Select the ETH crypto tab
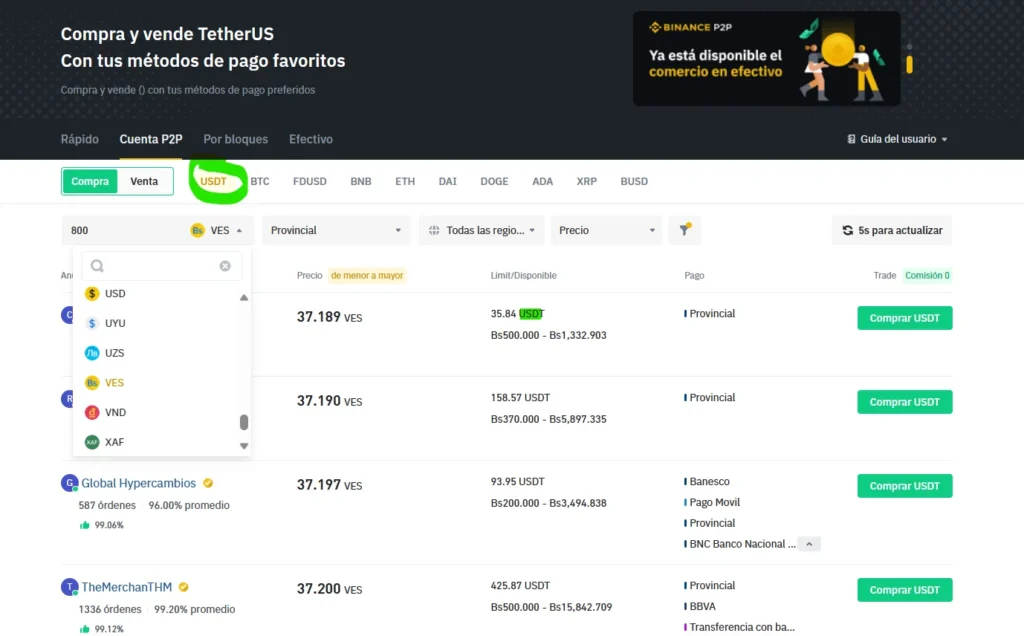1024x636 pixels. (x=405, y=182)
